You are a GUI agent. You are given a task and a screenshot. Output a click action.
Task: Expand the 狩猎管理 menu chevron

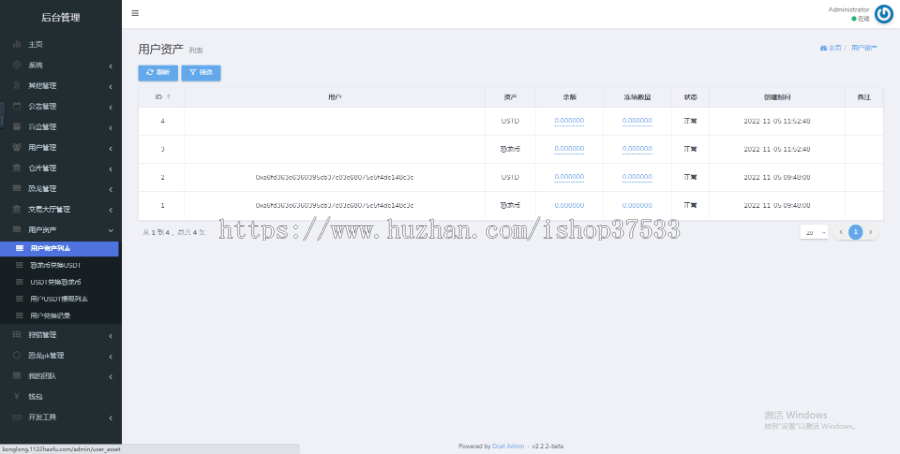tap(110, 335)
